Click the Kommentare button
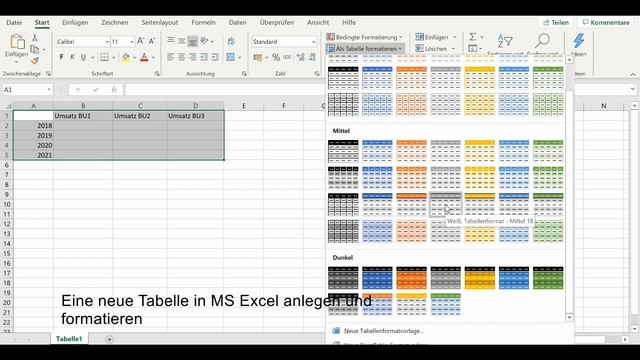 pos(606,22)
